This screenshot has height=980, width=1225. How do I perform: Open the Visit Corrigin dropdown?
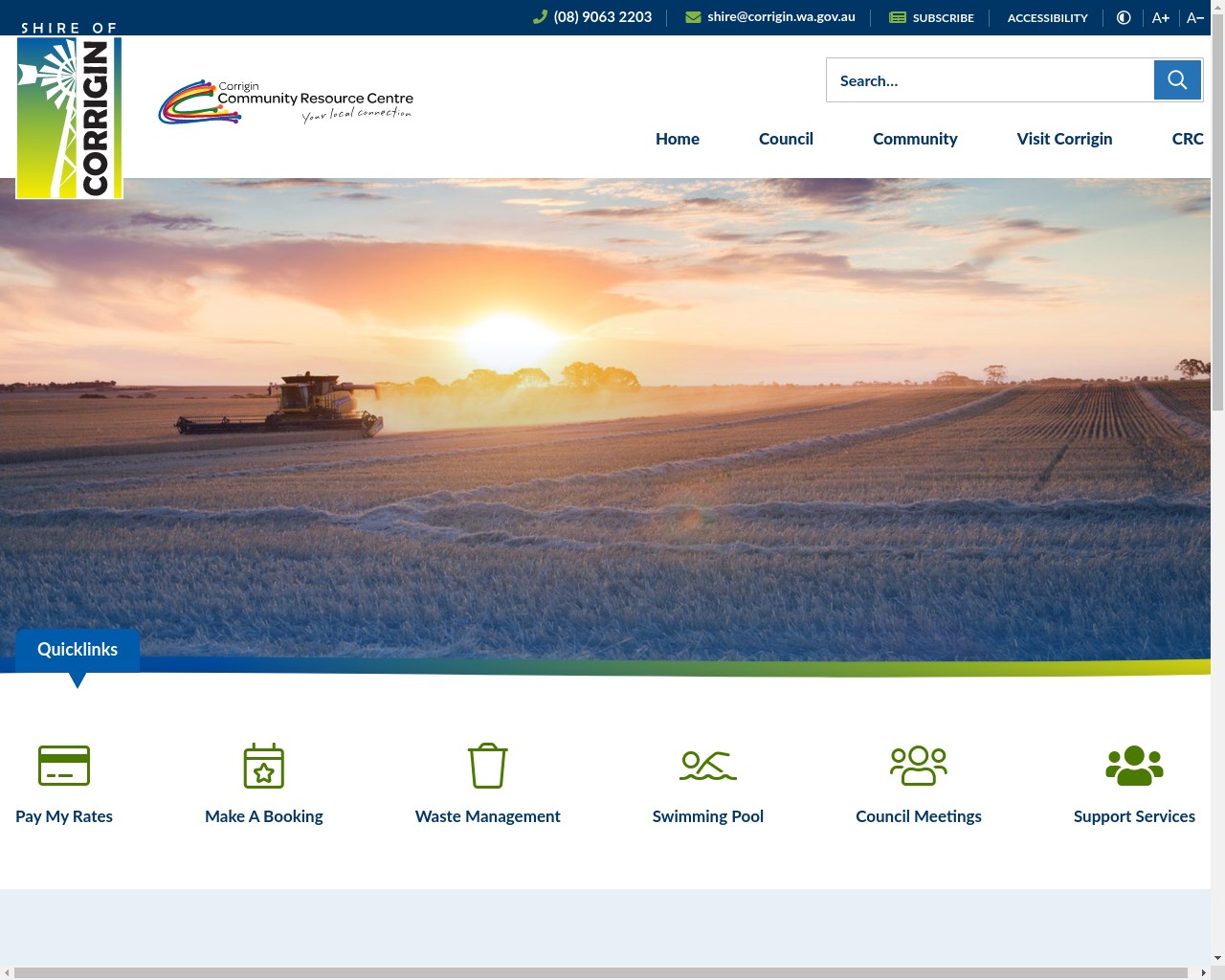[1064, 139]
